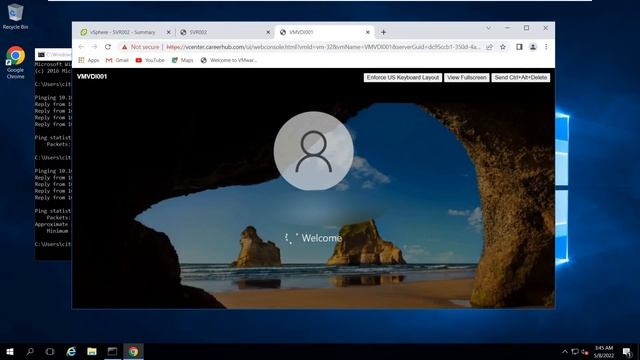Click the VMVDI001 console title
The image size is (640, 360).
tap(92, 76)
